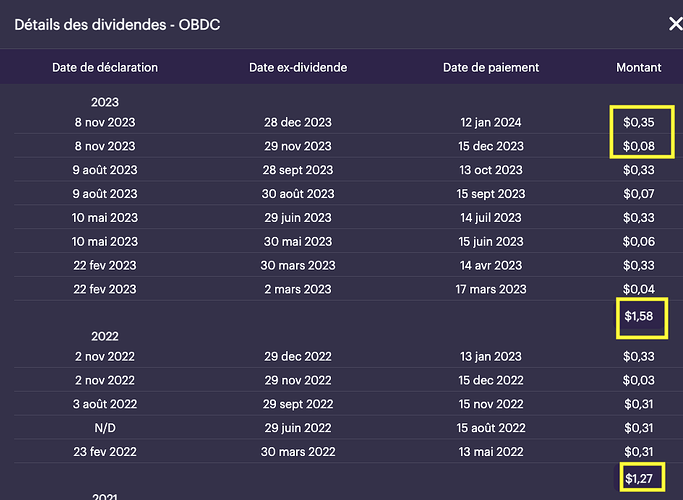Click ex-dividend date 29 dec 2022
Image resolution: width=683 pixels, height=500 pixels.
click(298, 356)
